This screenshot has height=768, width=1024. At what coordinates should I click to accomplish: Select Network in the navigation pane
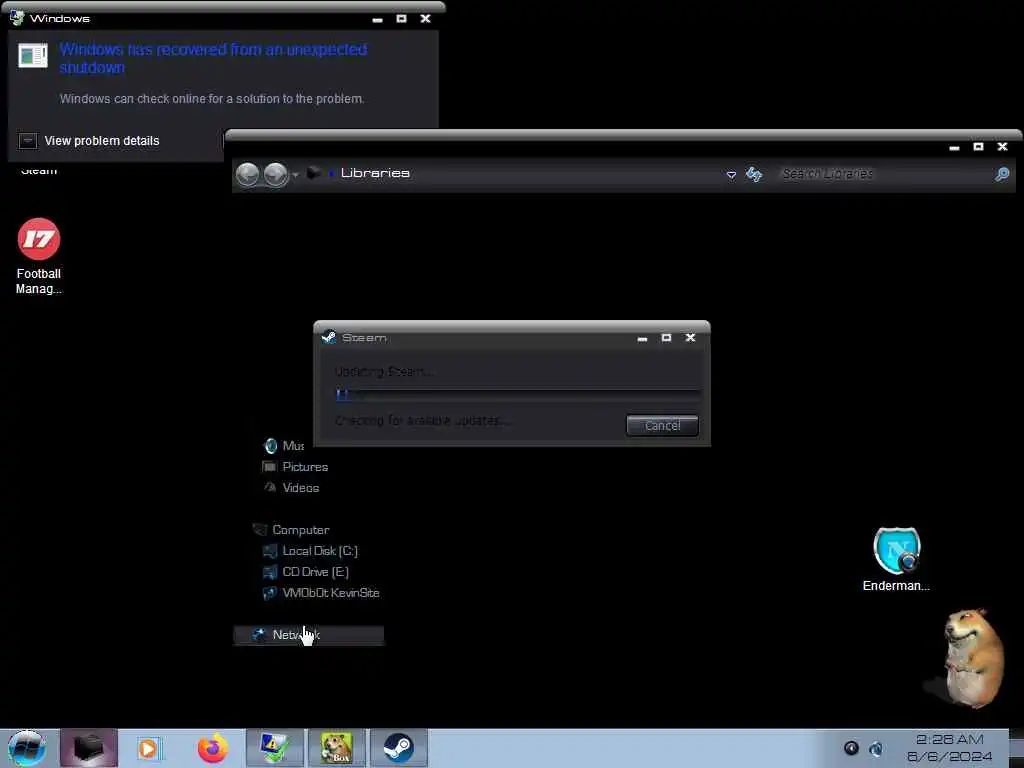(308, 635)
